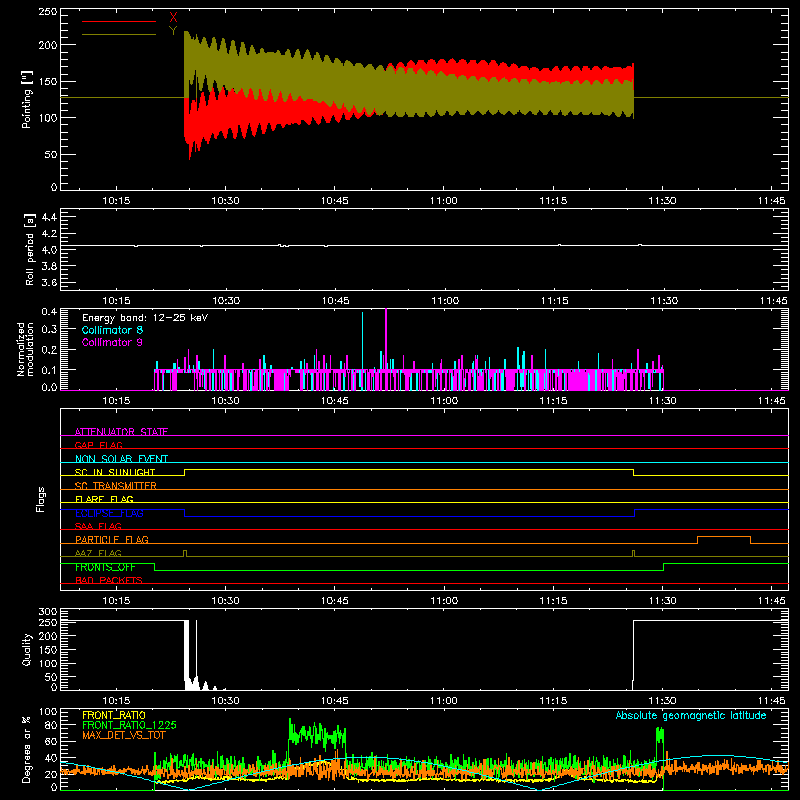
Task: Click the 300 tick on the Quality axis
Action: click(48, 612)
